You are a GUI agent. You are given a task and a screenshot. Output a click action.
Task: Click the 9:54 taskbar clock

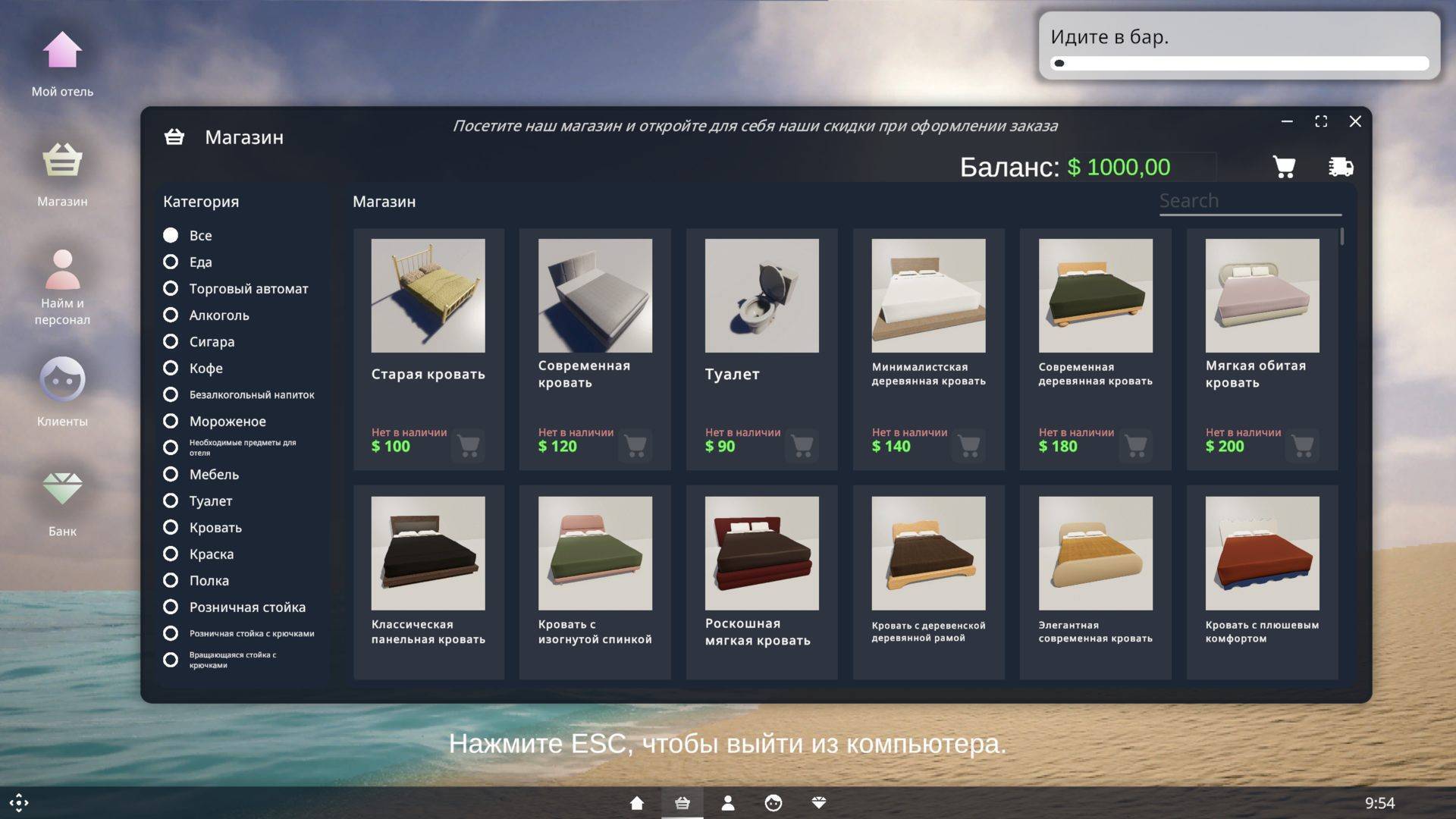(1379, 803)
